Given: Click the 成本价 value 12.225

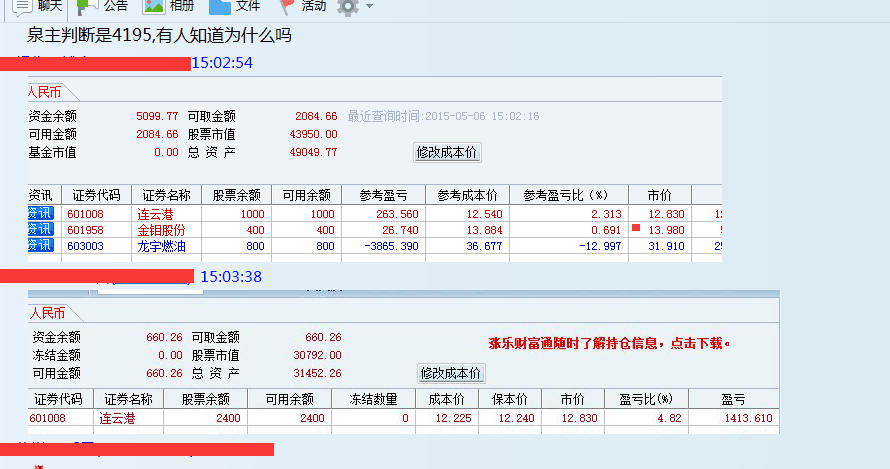Looking at the screenshot, I should [x=454, y=418].
